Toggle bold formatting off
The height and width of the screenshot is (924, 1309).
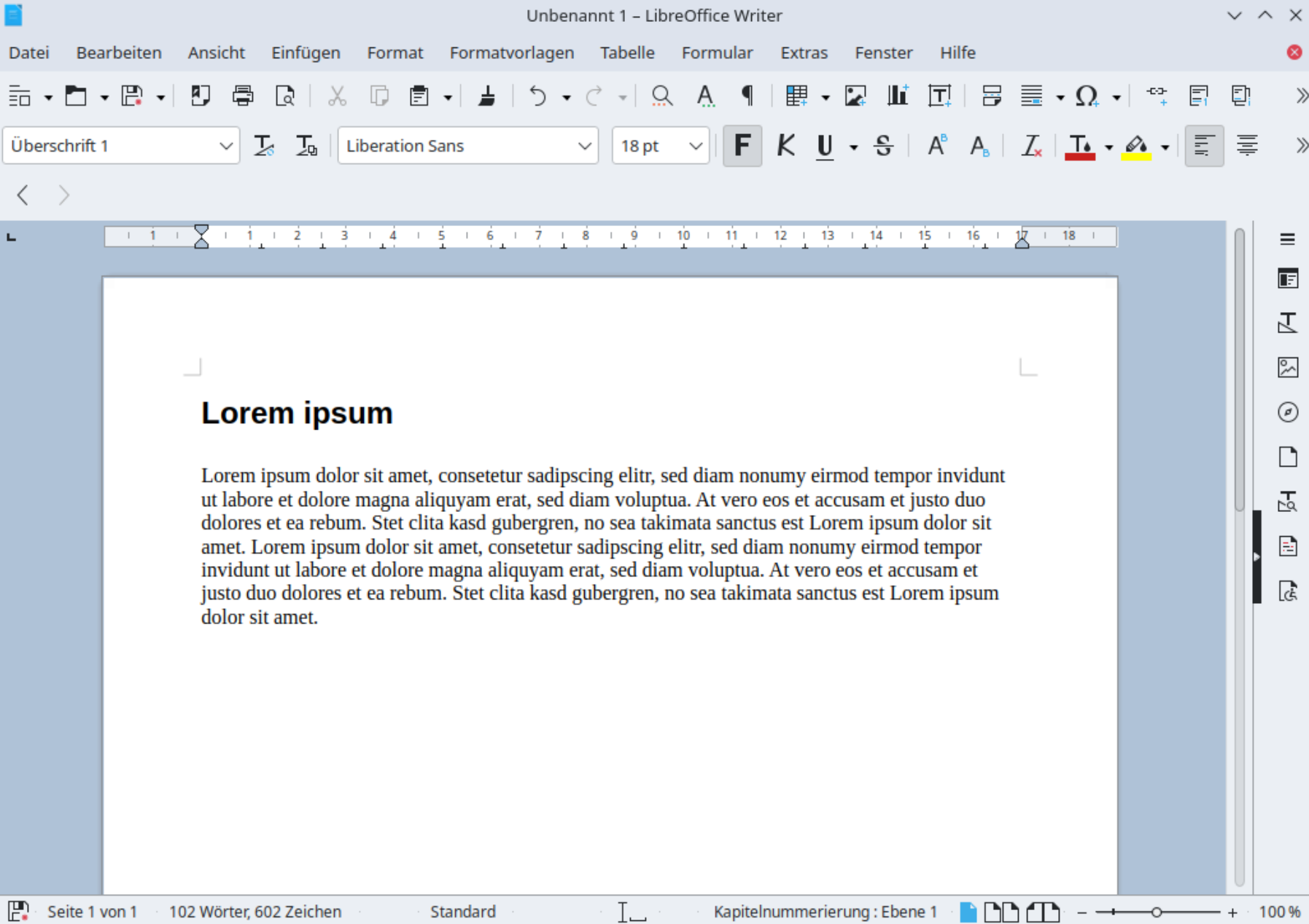tap(742, 146)
